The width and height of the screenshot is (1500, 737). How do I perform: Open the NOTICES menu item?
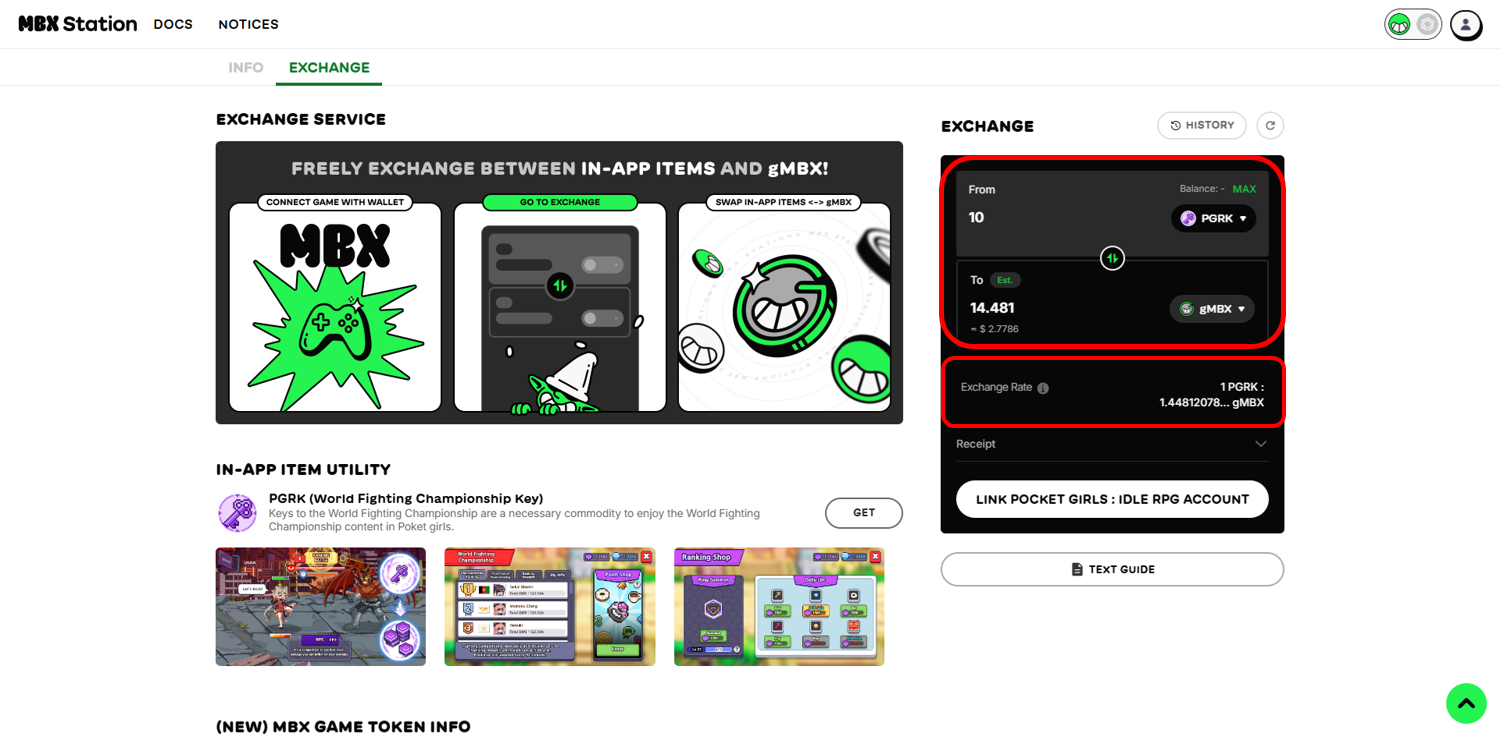(248, 24)
